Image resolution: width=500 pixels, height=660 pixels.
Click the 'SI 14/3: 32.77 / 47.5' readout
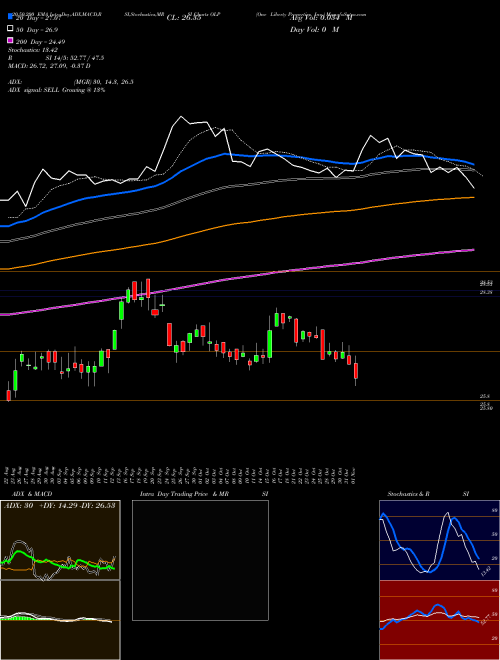(x=75, y=58)
